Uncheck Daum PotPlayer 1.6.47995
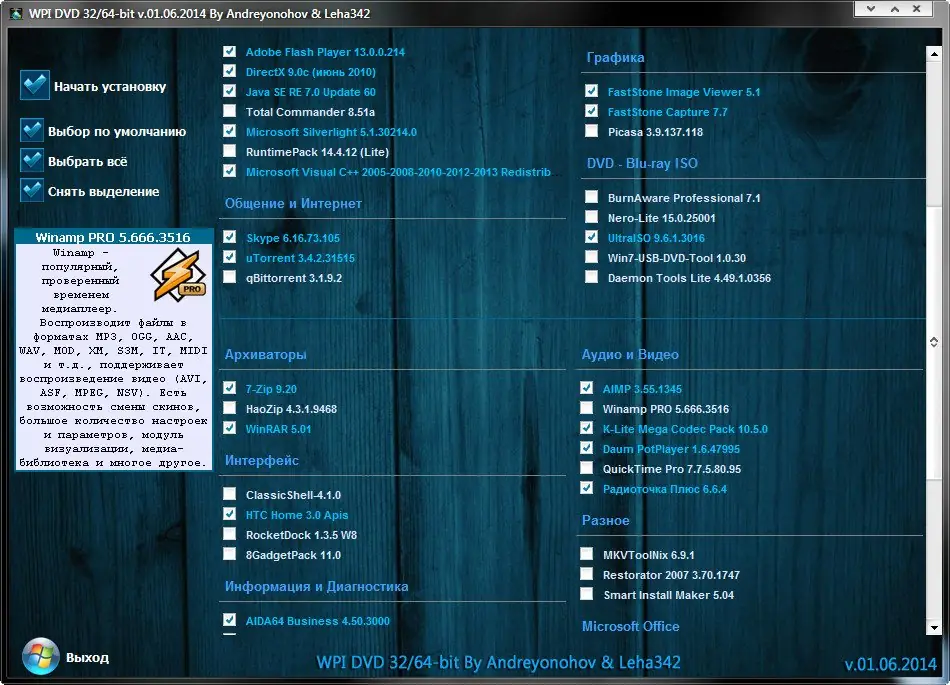Image resolution: width=950 pixels, height=685 pixels. click(586, 448)
